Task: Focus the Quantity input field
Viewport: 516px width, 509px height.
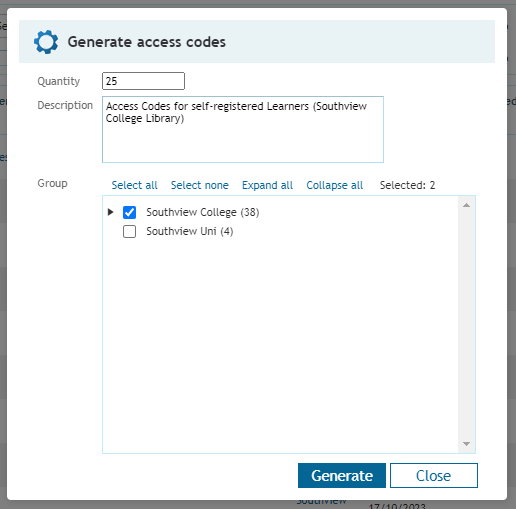Action: pos(143,81)
